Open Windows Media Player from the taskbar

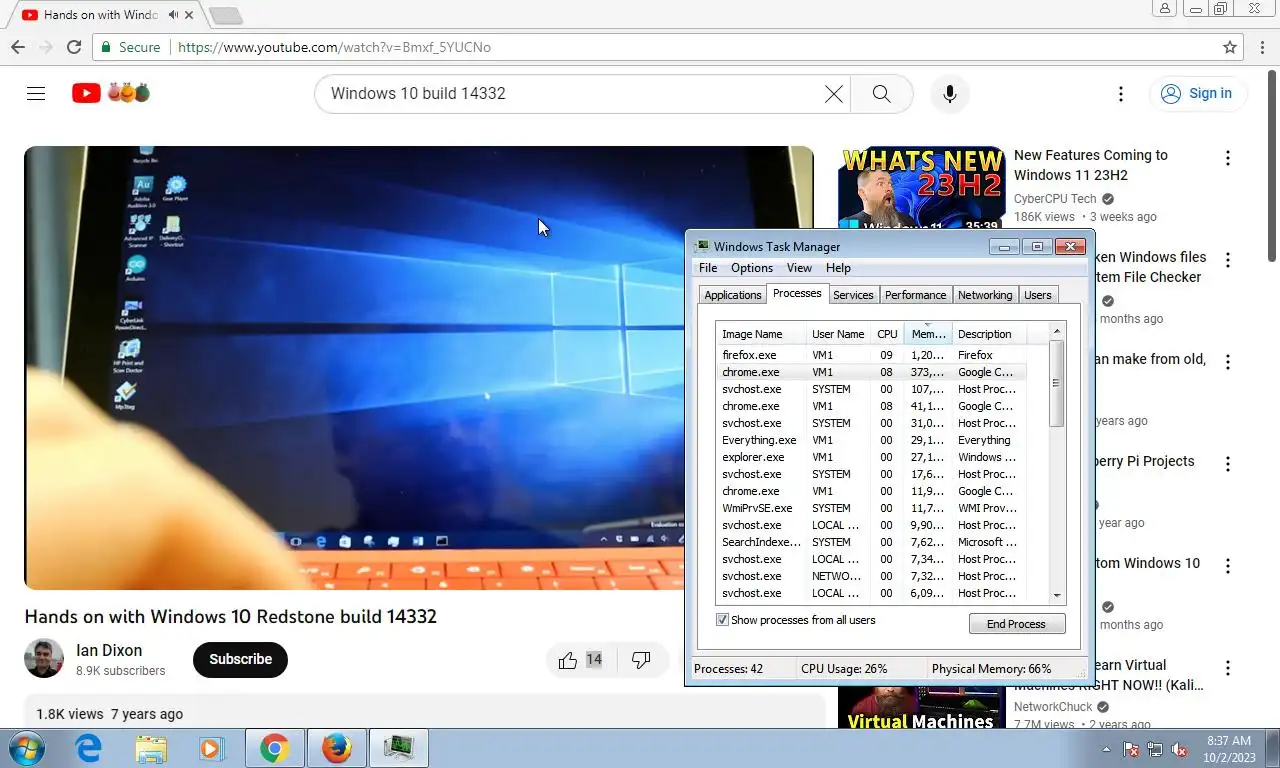point(211,748)
